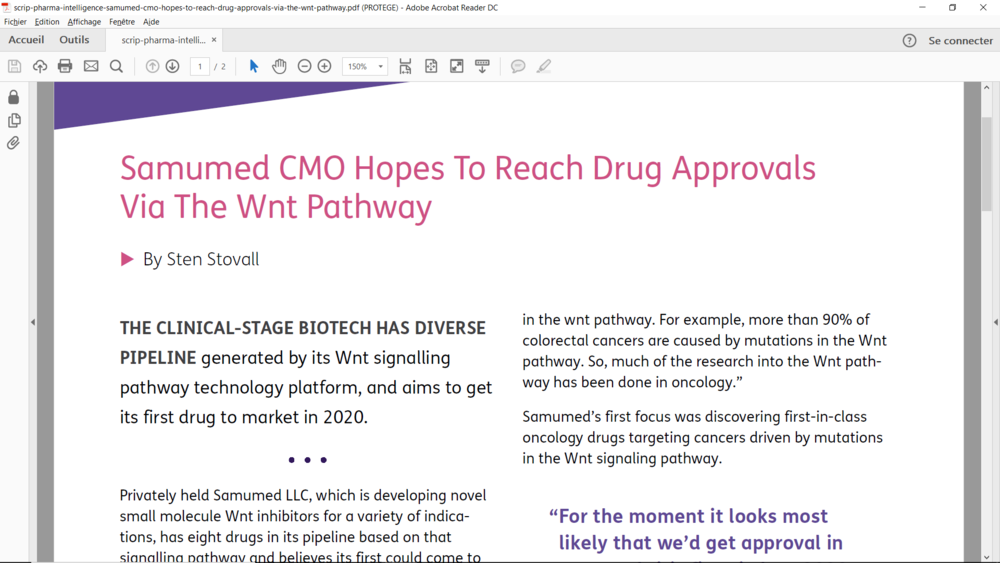Expand the right tools pane arrow
Image resolution: width=1000 pixels, height=563 pixels.
point(995,322)
